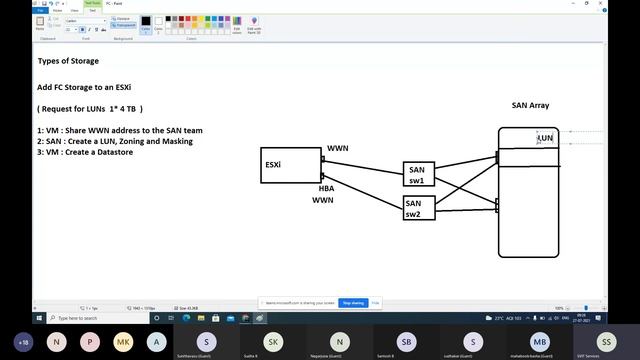Pick the yellow color swatch

click(201, 19)
